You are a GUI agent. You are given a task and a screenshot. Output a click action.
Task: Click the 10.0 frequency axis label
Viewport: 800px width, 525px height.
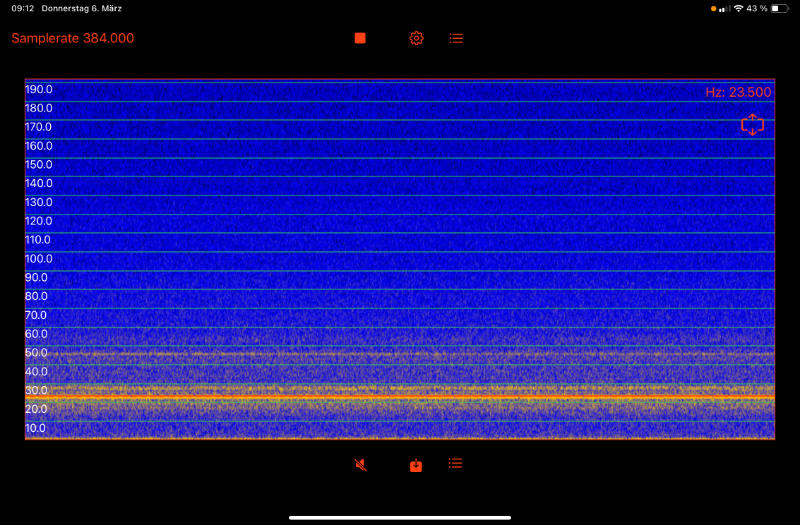click(x=36, y=428)
